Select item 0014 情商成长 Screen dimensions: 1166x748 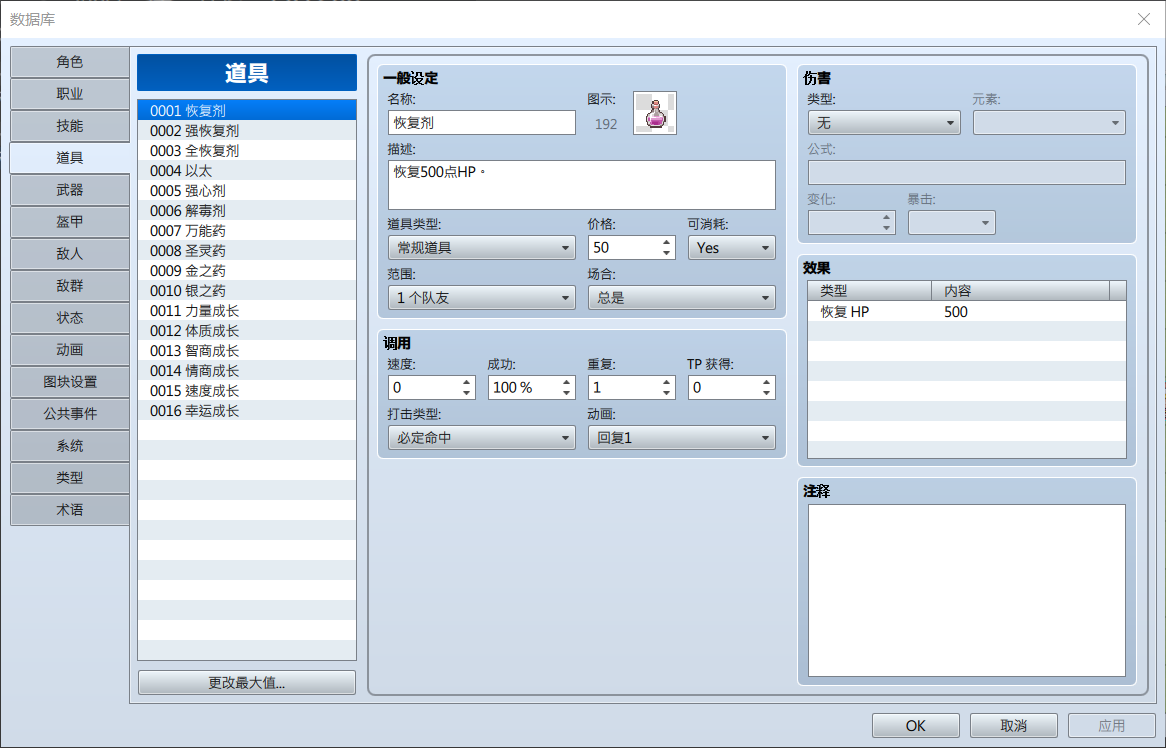coord(247,371)
